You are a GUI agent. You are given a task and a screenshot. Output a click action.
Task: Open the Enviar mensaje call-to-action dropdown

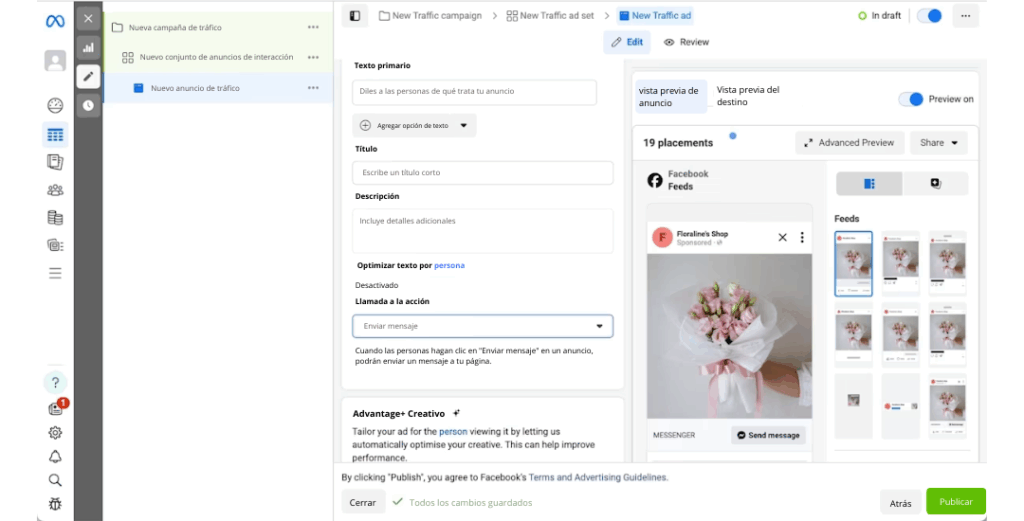click(482, 326)
